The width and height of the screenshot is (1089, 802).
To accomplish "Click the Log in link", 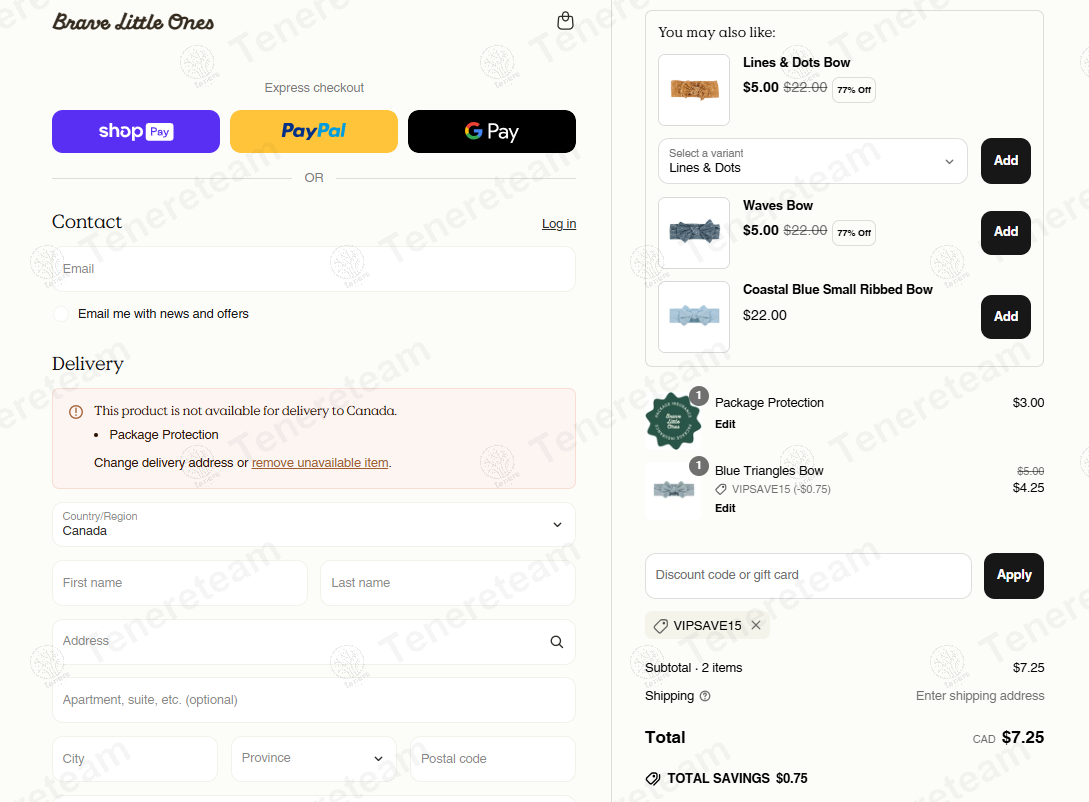I will [559, 224].
